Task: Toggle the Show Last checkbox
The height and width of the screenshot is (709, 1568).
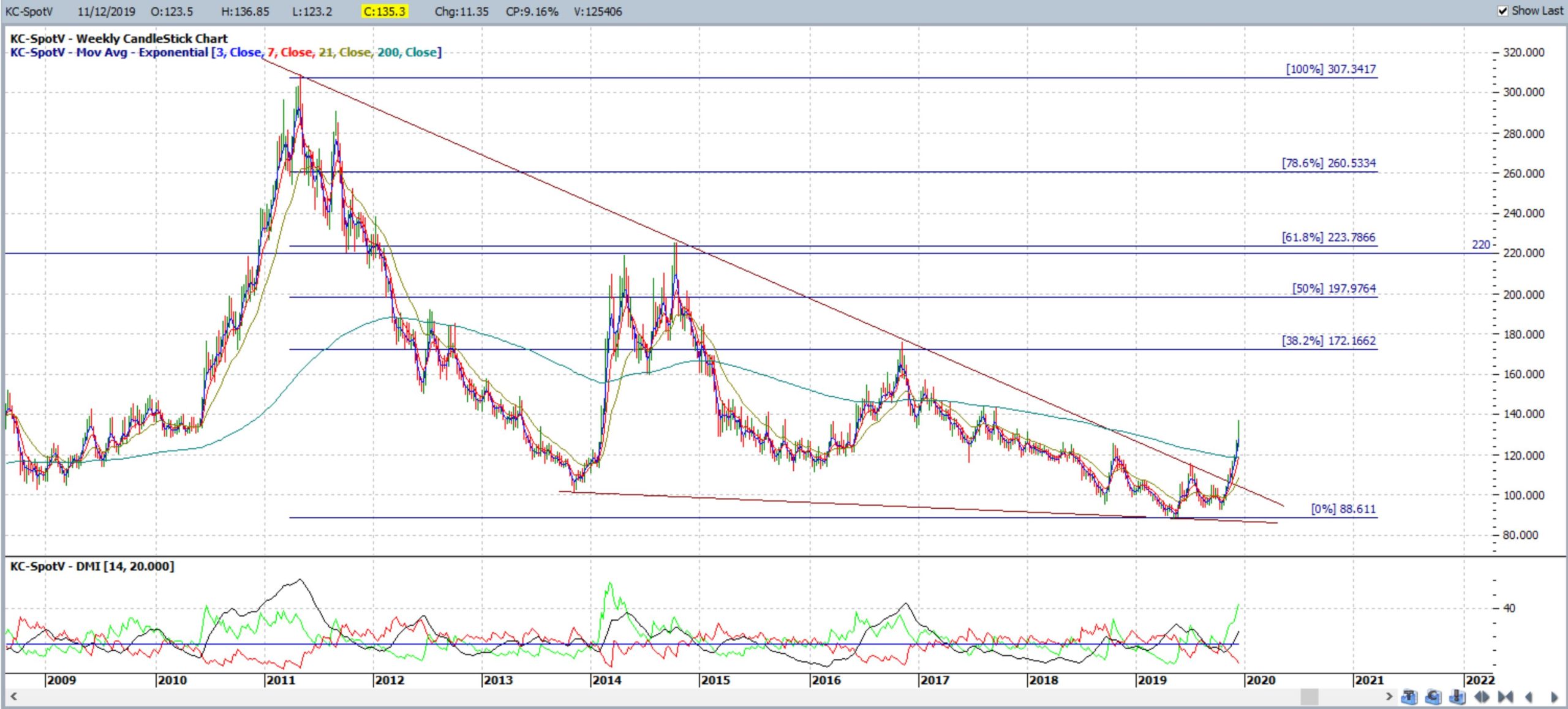Action: point(1502,10)
